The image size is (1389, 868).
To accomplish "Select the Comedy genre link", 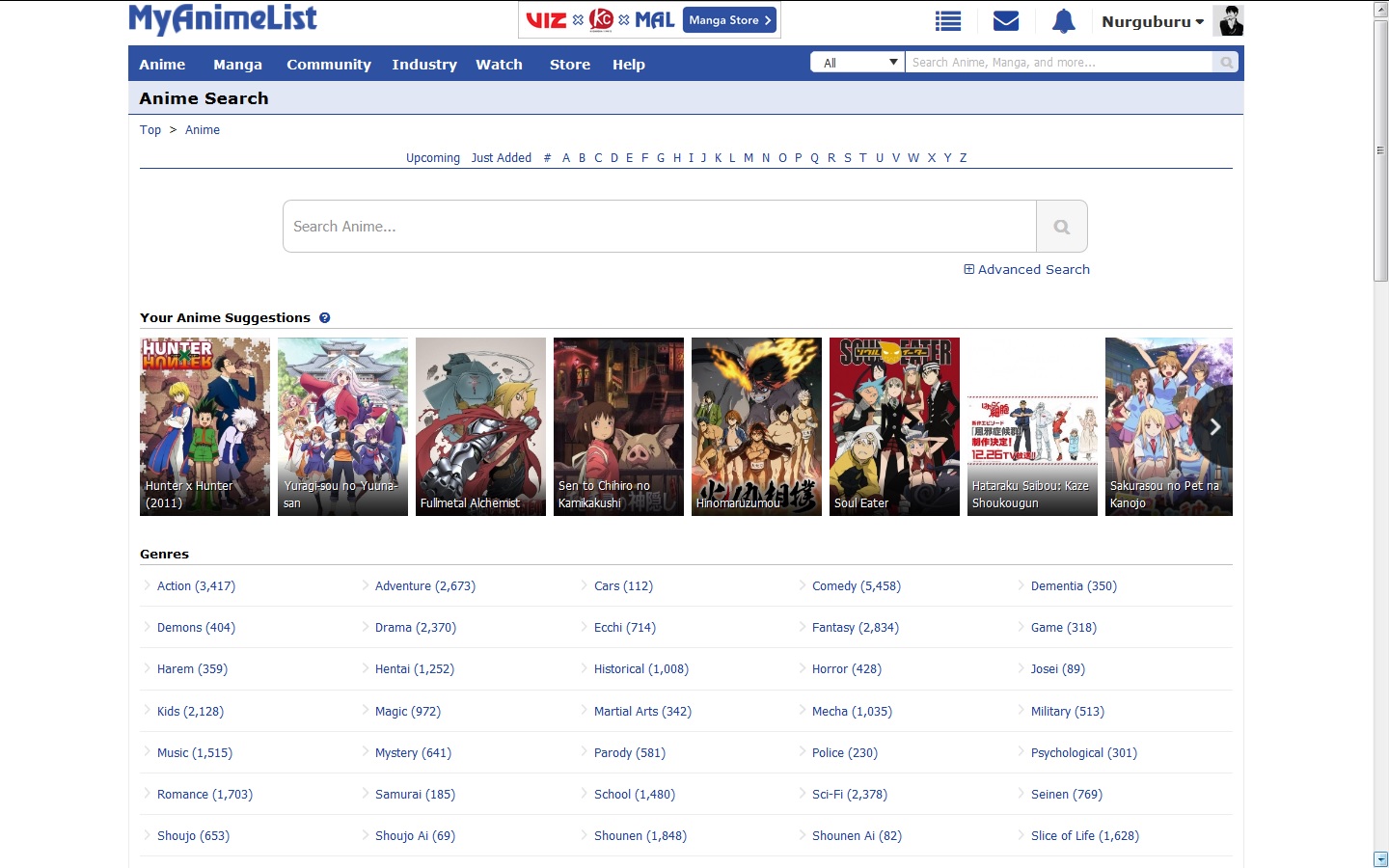I will [x=857, y=586].
